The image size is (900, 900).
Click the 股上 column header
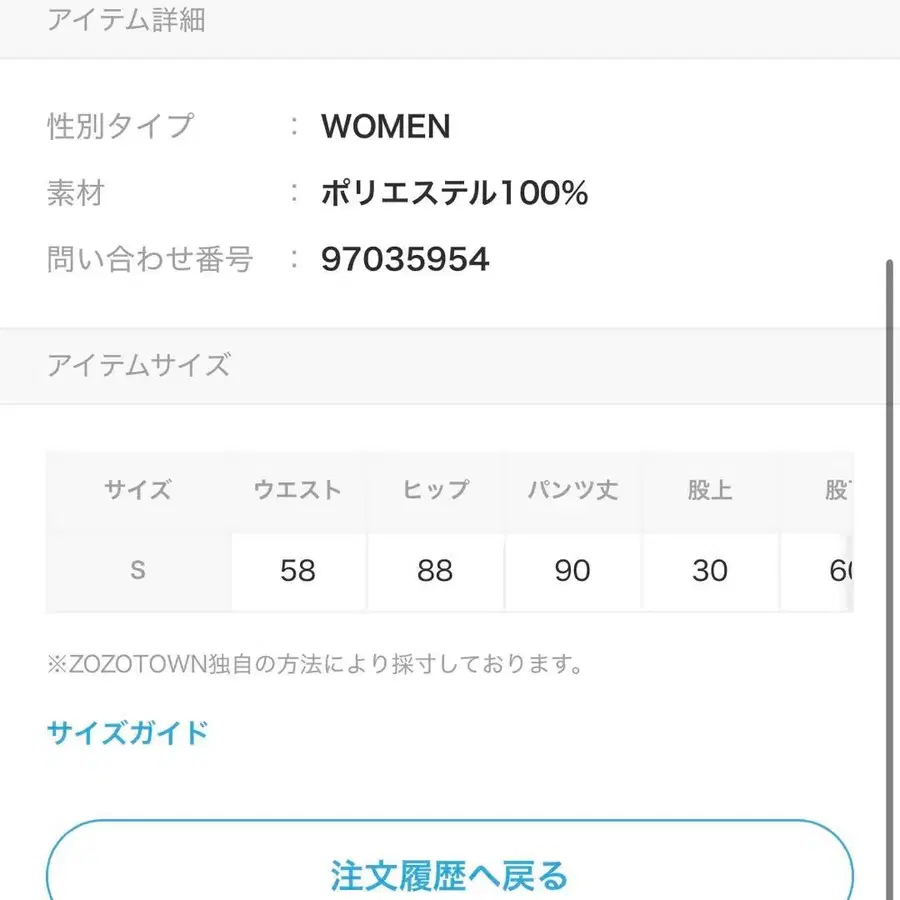click(710, 490)
